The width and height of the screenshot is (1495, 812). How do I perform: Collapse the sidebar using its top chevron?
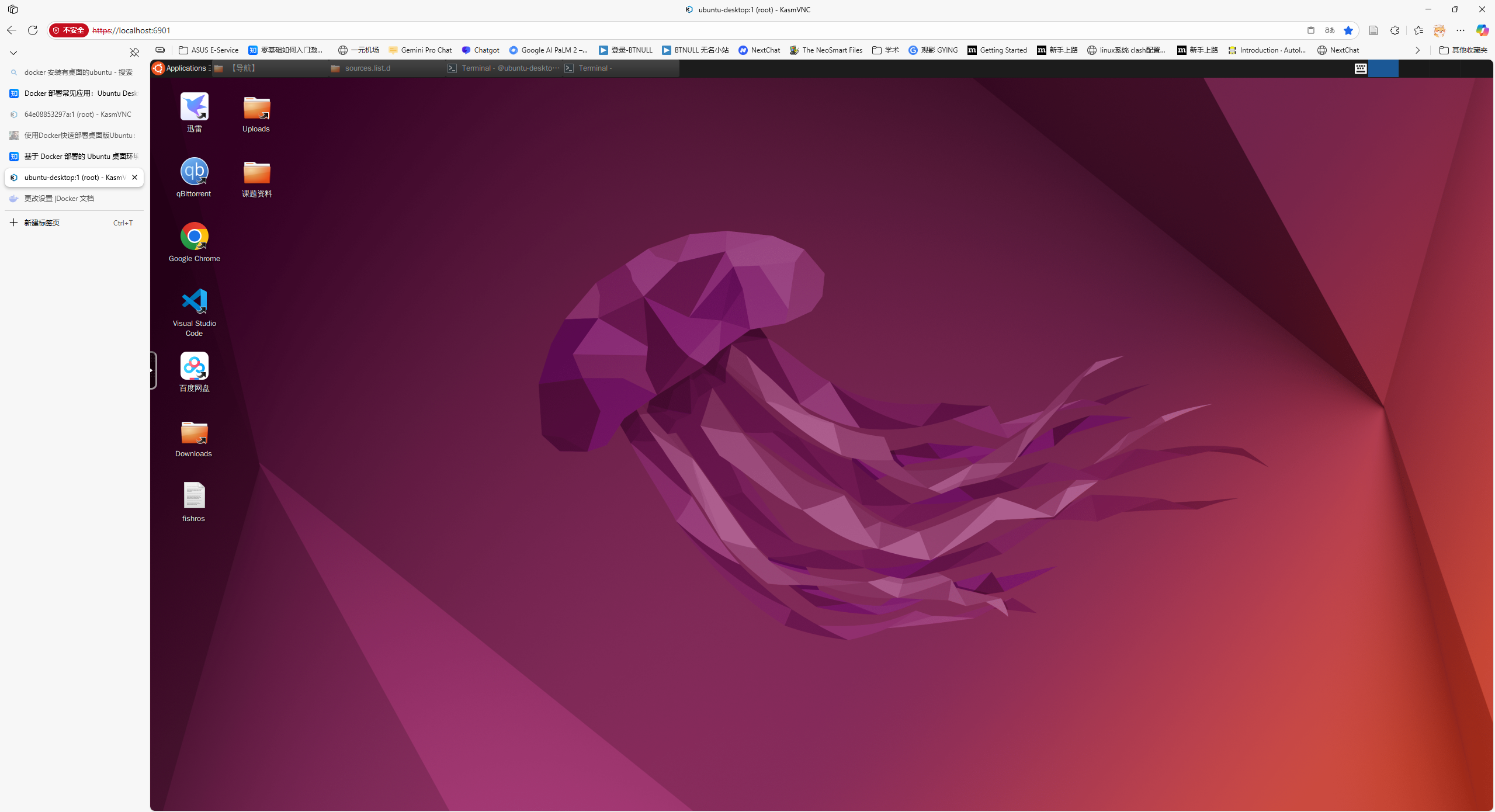coord(13,52)
